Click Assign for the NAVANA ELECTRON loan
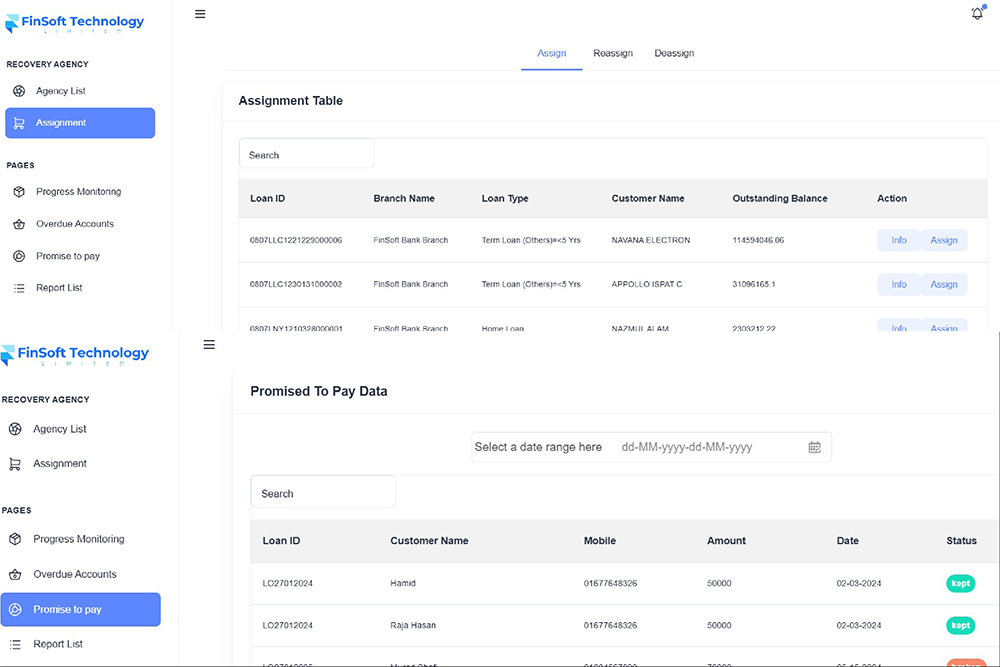The height and width of the screenshot is (667, 1000). click(x=944, y=240)
